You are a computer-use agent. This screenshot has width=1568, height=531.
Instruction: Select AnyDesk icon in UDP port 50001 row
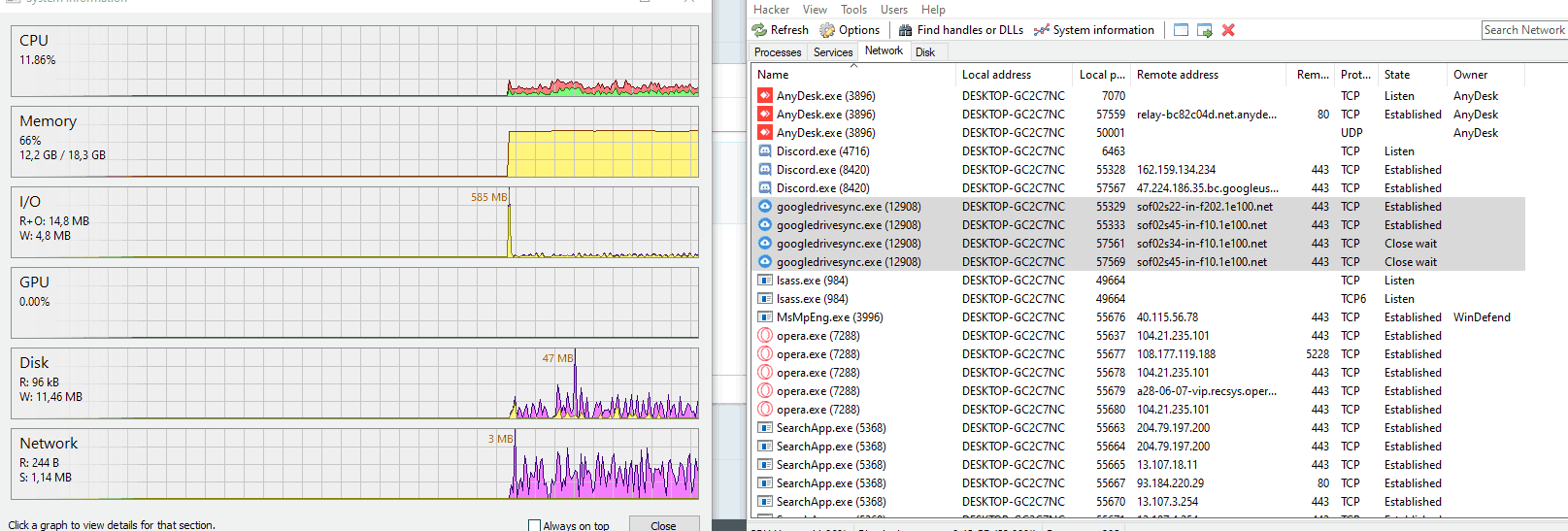(765, 133)
